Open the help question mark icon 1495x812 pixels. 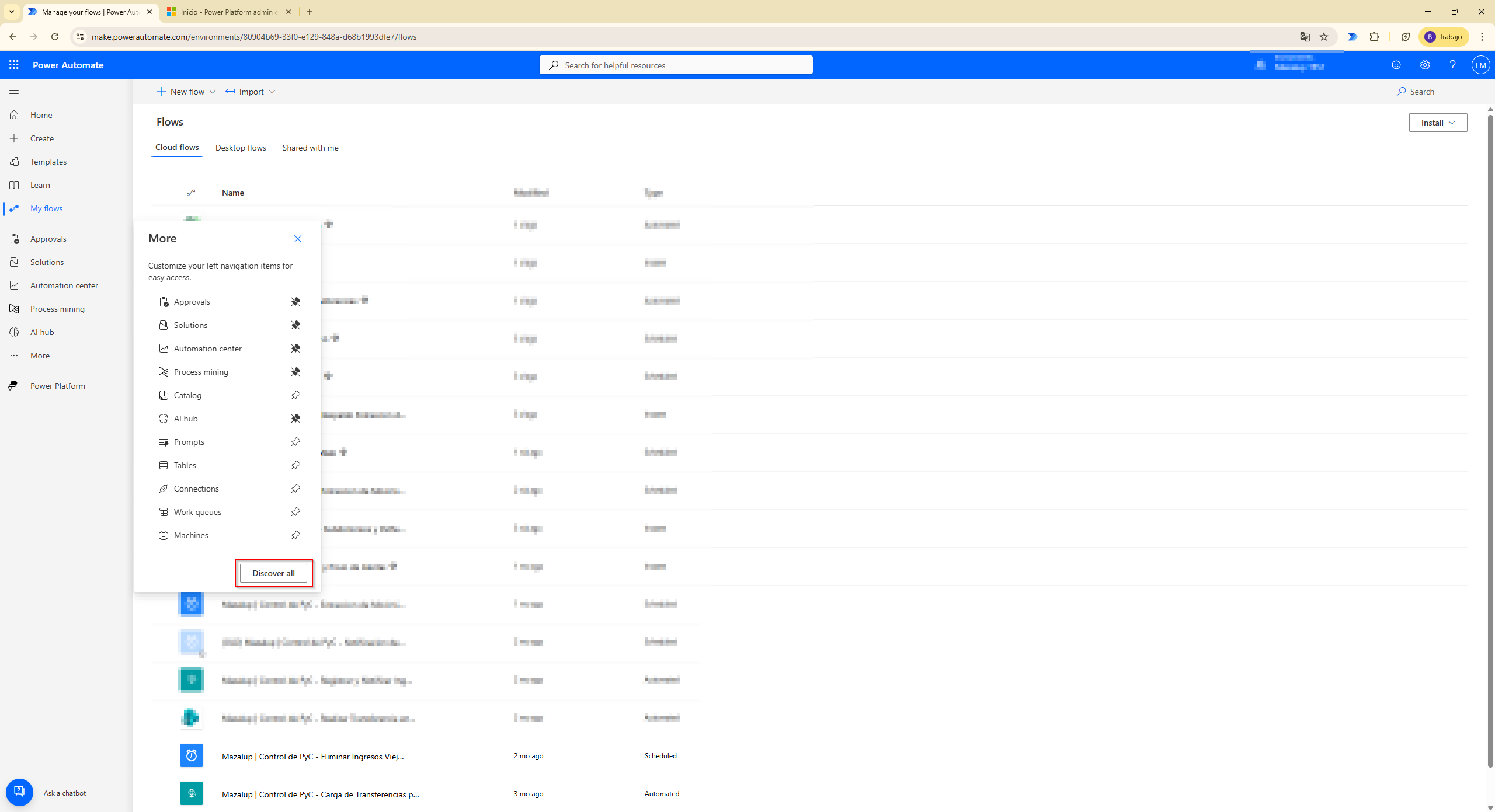point(1452,65)
